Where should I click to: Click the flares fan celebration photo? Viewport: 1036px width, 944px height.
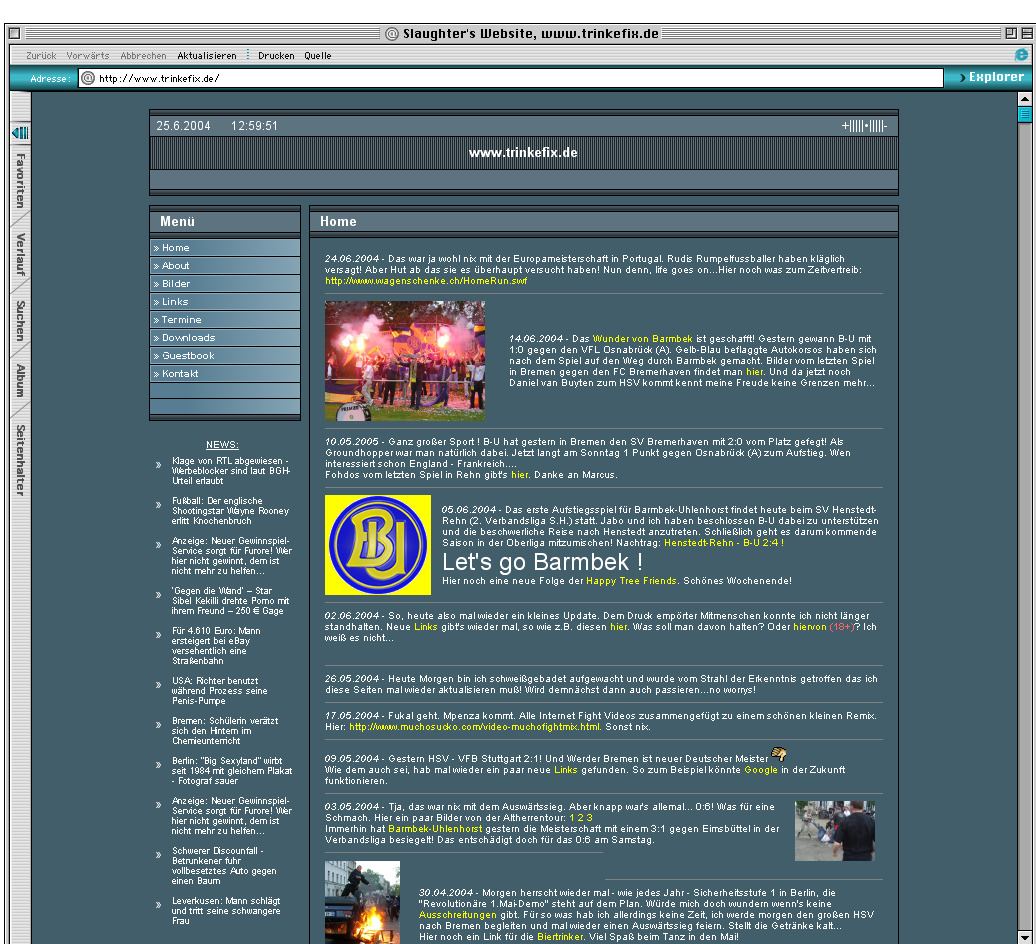click(404, 361)
